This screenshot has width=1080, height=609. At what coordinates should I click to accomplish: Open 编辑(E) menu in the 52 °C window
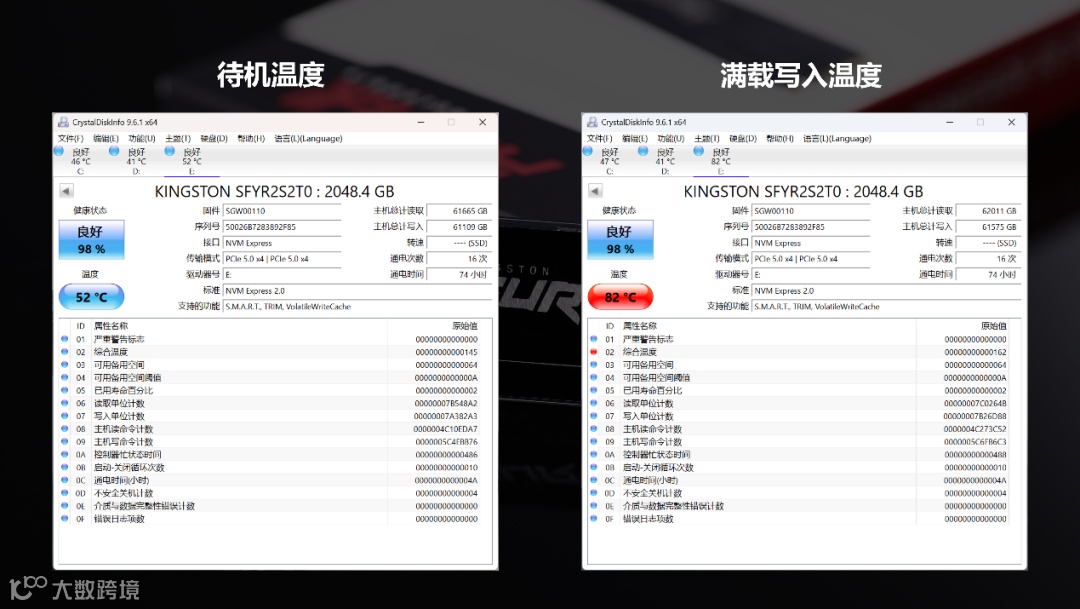[x=105, y=138]
